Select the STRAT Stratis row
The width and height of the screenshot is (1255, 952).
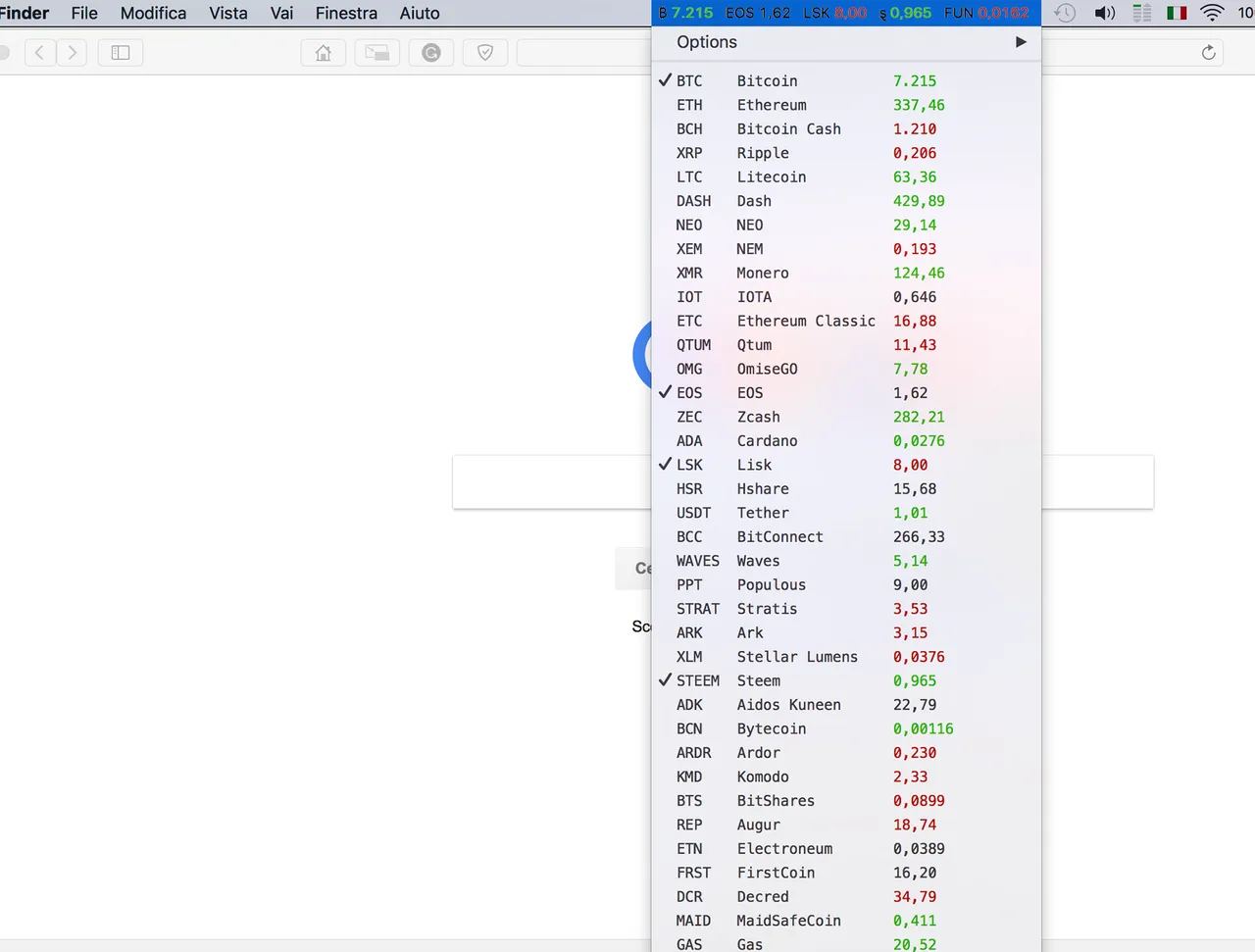pos(846,609)
